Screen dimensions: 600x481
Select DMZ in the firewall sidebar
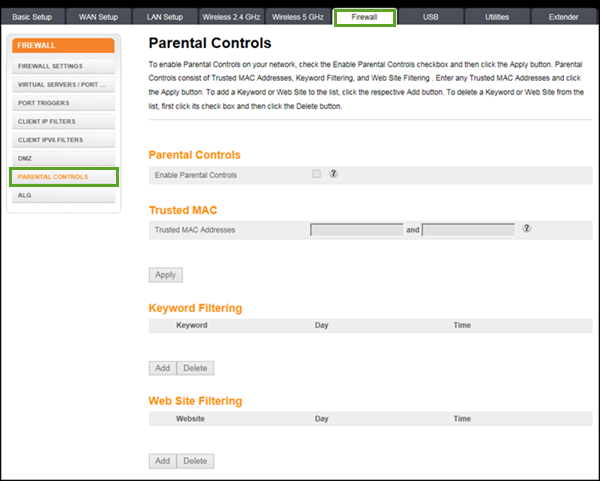pyautogui.click(x=62, y=158)
